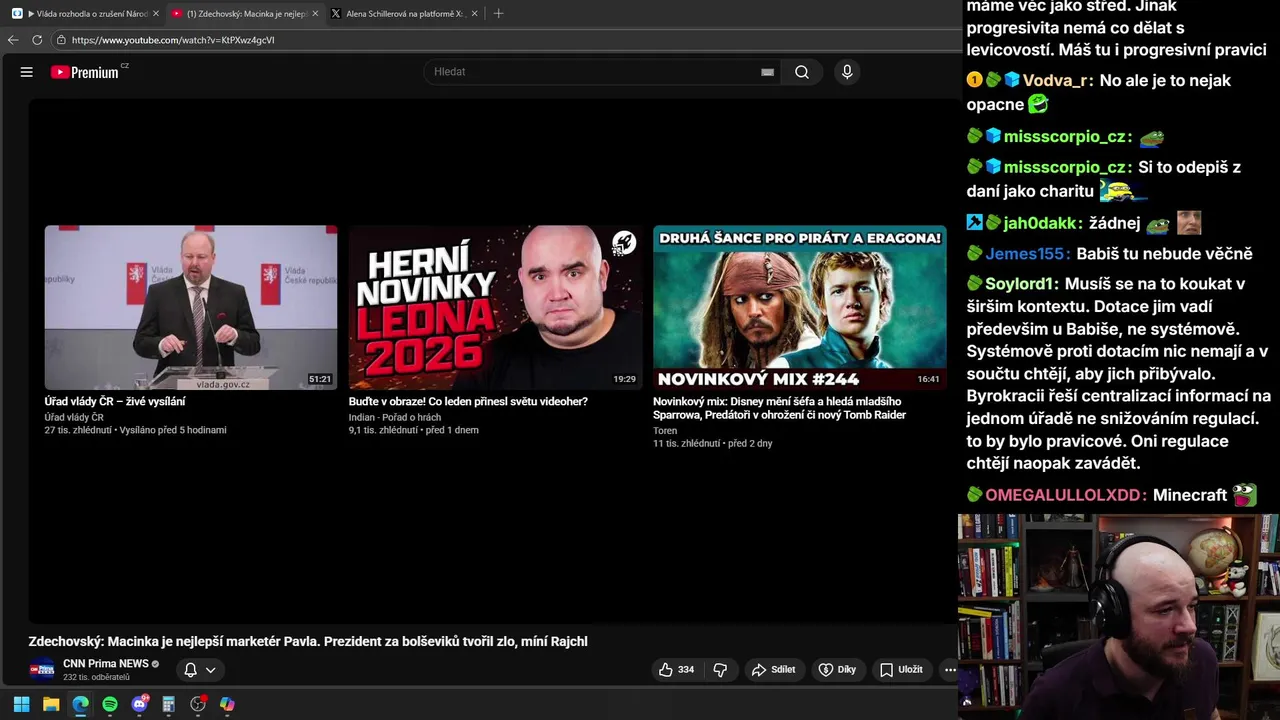Viewport: 1280px width, 720px height.
Task: Save the video with Uložit button
Action: click(901, 670)
